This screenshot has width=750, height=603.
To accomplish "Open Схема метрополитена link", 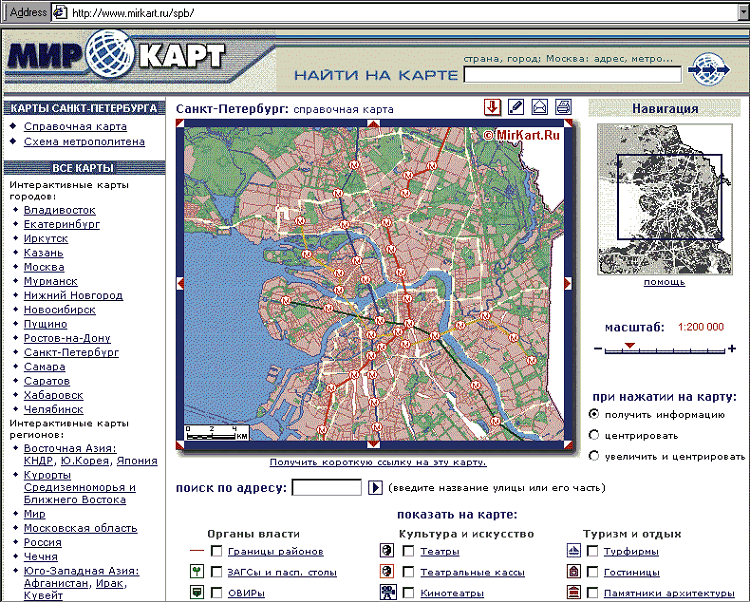I will click(84, 142).
